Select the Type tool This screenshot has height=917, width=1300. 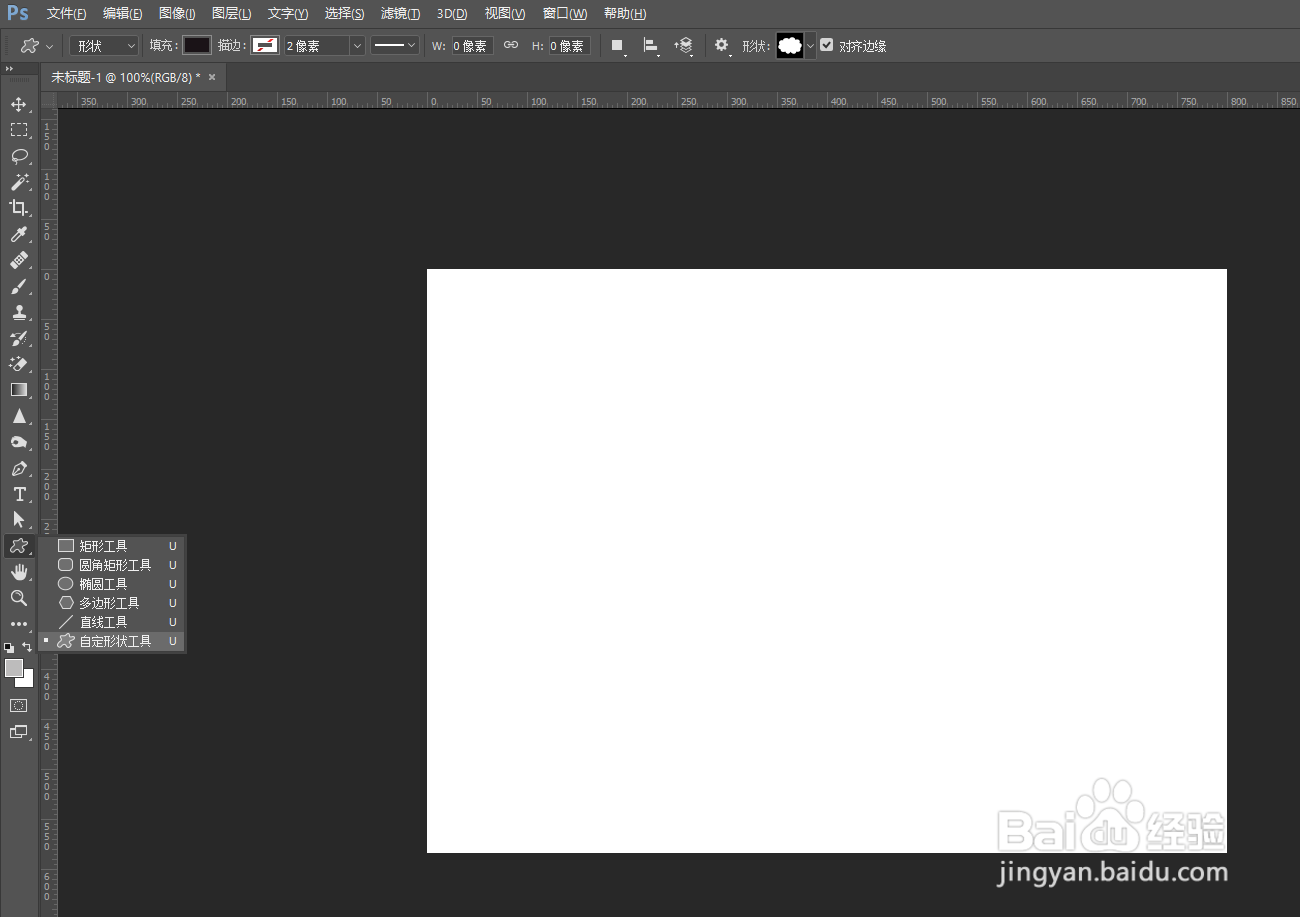[x=19, y=494]
